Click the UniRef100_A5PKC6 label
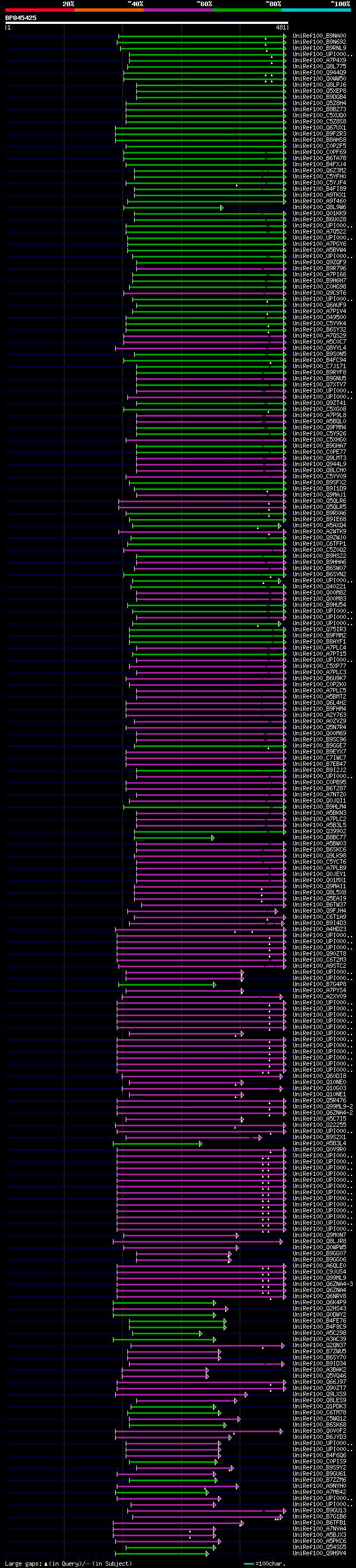Screen dimensions: 356x1568 (319, 1541)
